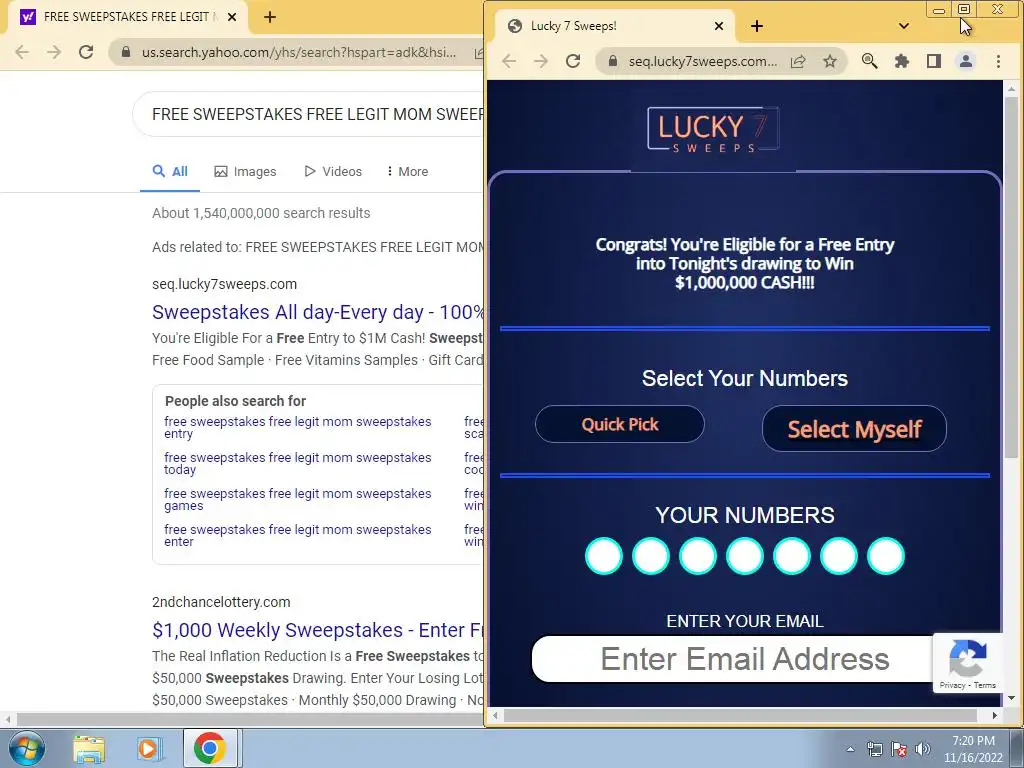This screenshot has width=1024, height=768.
Task: Open the zoom magnifier icon in address bar
Action: coord(869,61)
